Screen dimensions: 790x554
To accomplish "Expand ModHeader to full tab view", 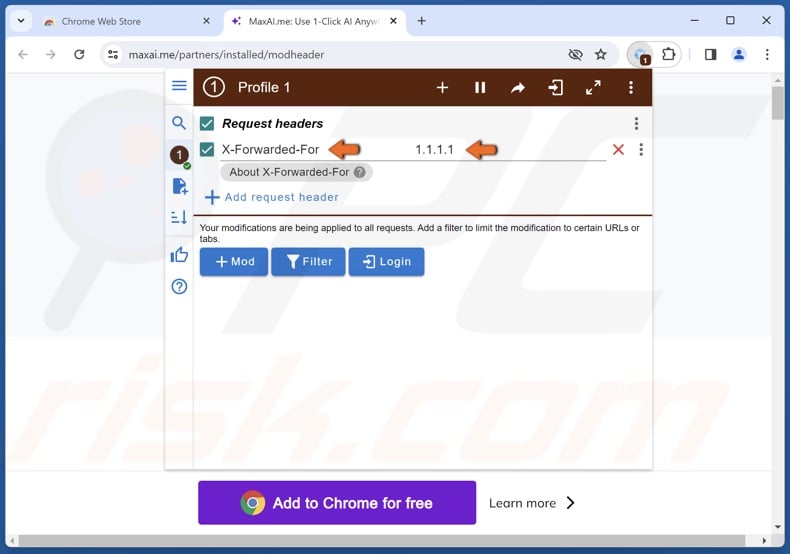I will coord(594,88).
